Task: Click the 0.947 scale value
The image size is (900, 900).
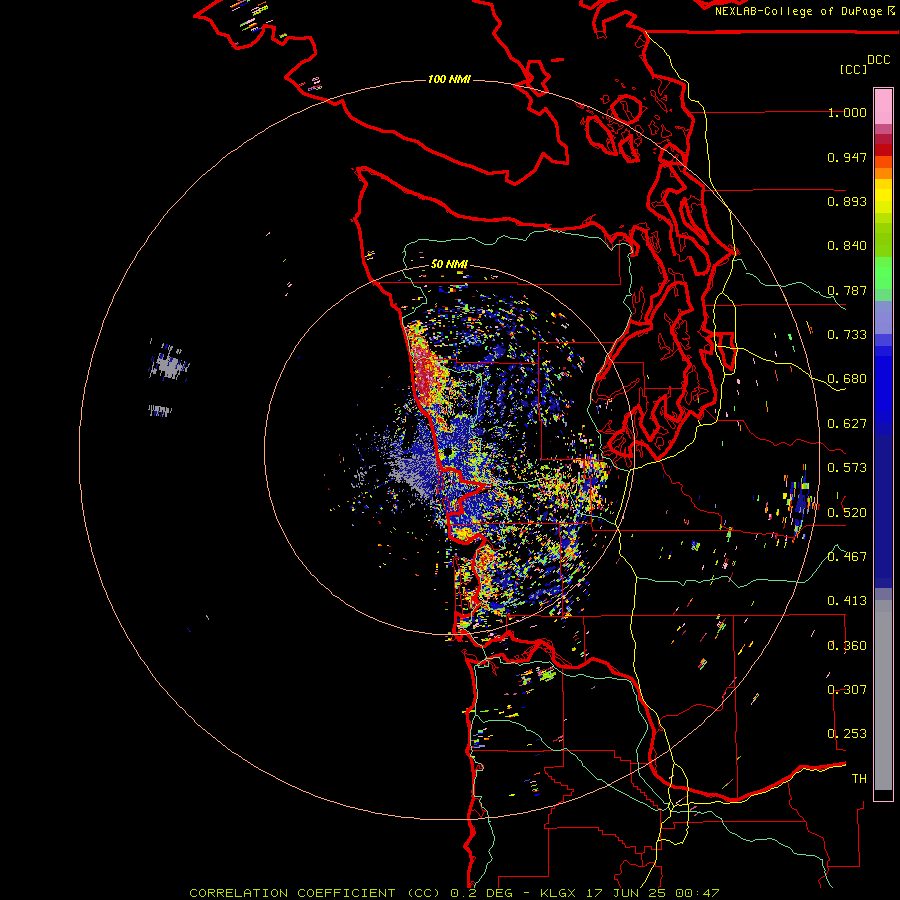Action: (847, 157)
